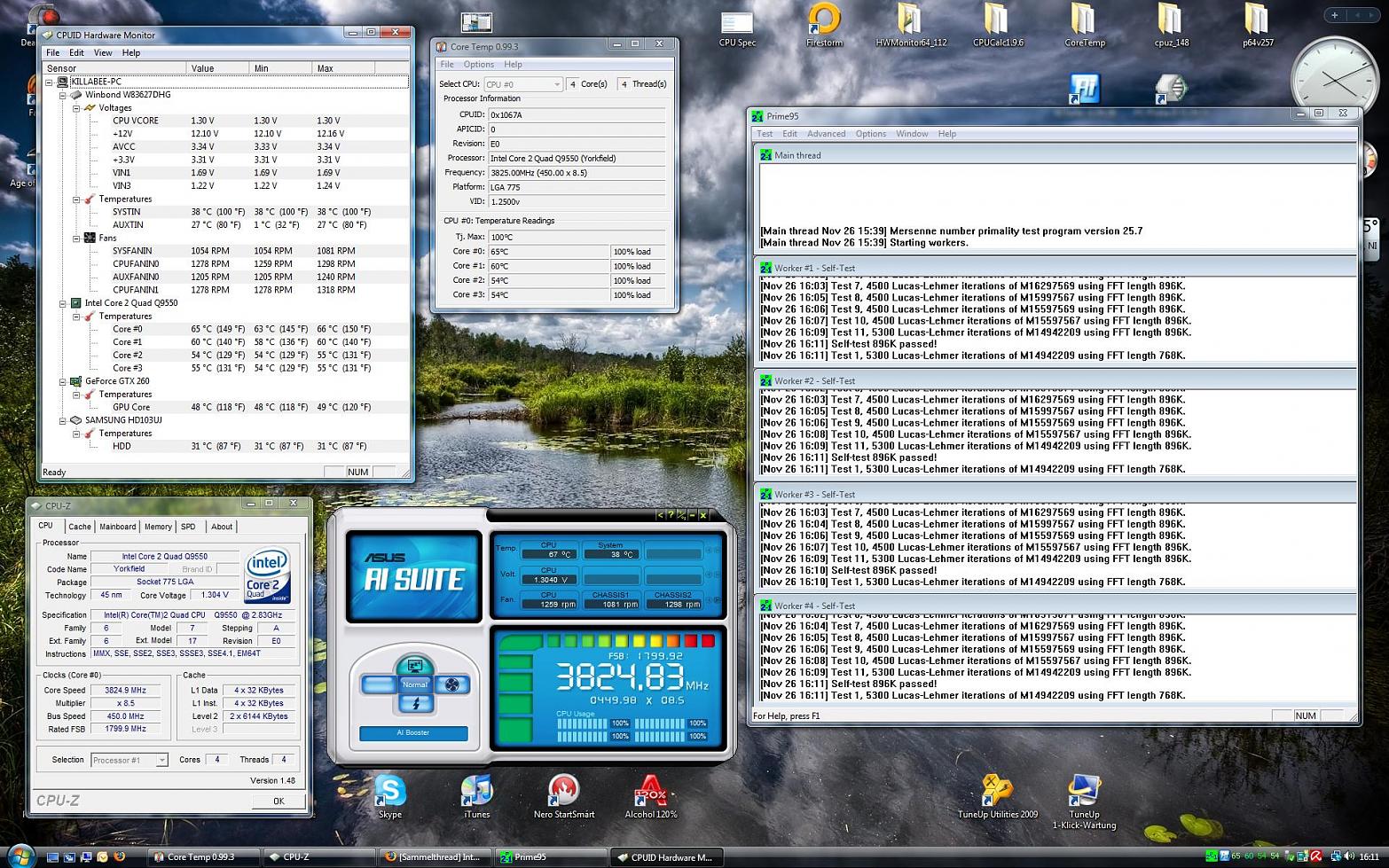Click the volume speaker tray icon
The height and width of the screenshot is (868, 1389).
coord(1349,856)
